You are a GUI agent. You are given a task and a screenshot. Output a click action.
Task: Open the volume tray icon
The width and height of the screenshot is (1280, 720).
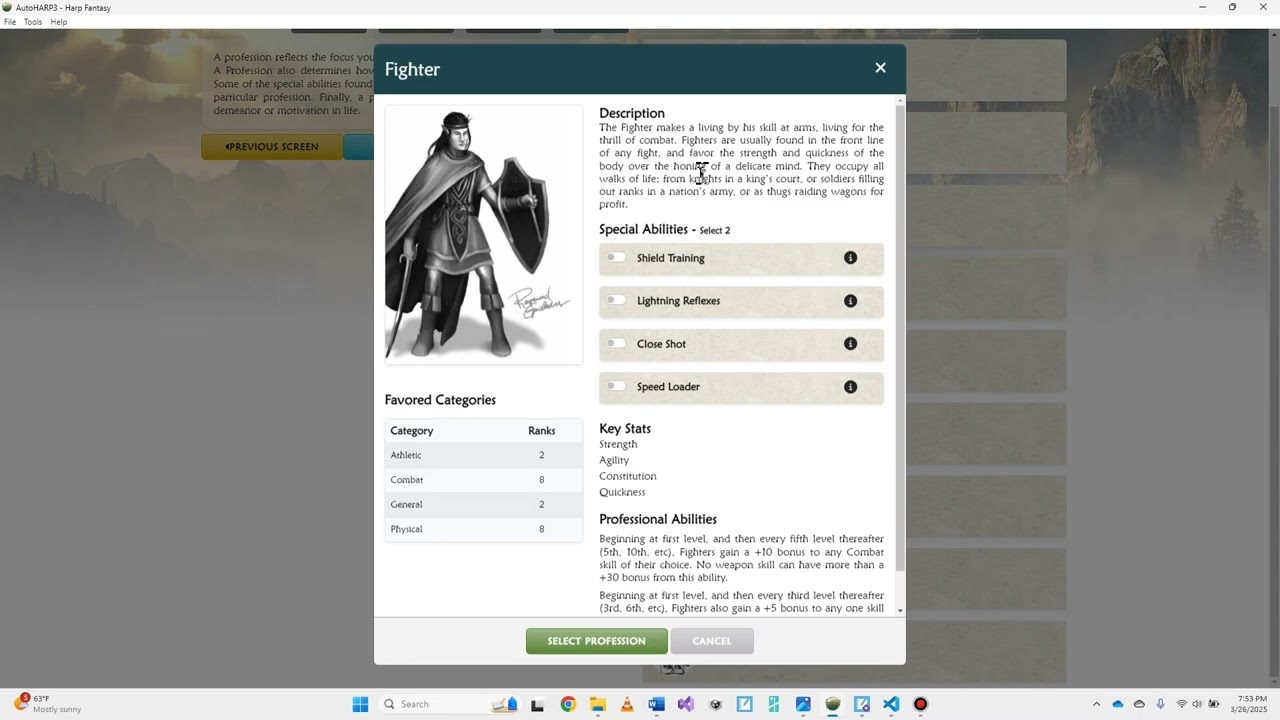pos(1197,704)
